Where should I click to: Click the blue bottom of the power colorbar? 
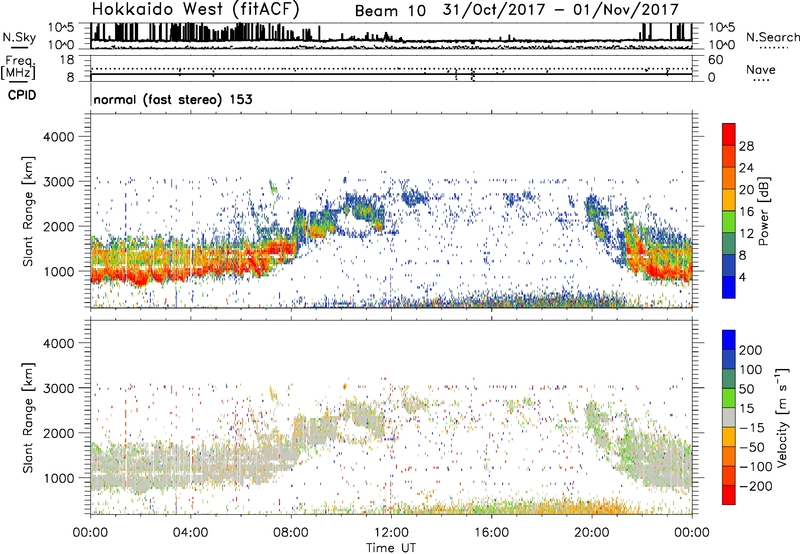point(729,287)
